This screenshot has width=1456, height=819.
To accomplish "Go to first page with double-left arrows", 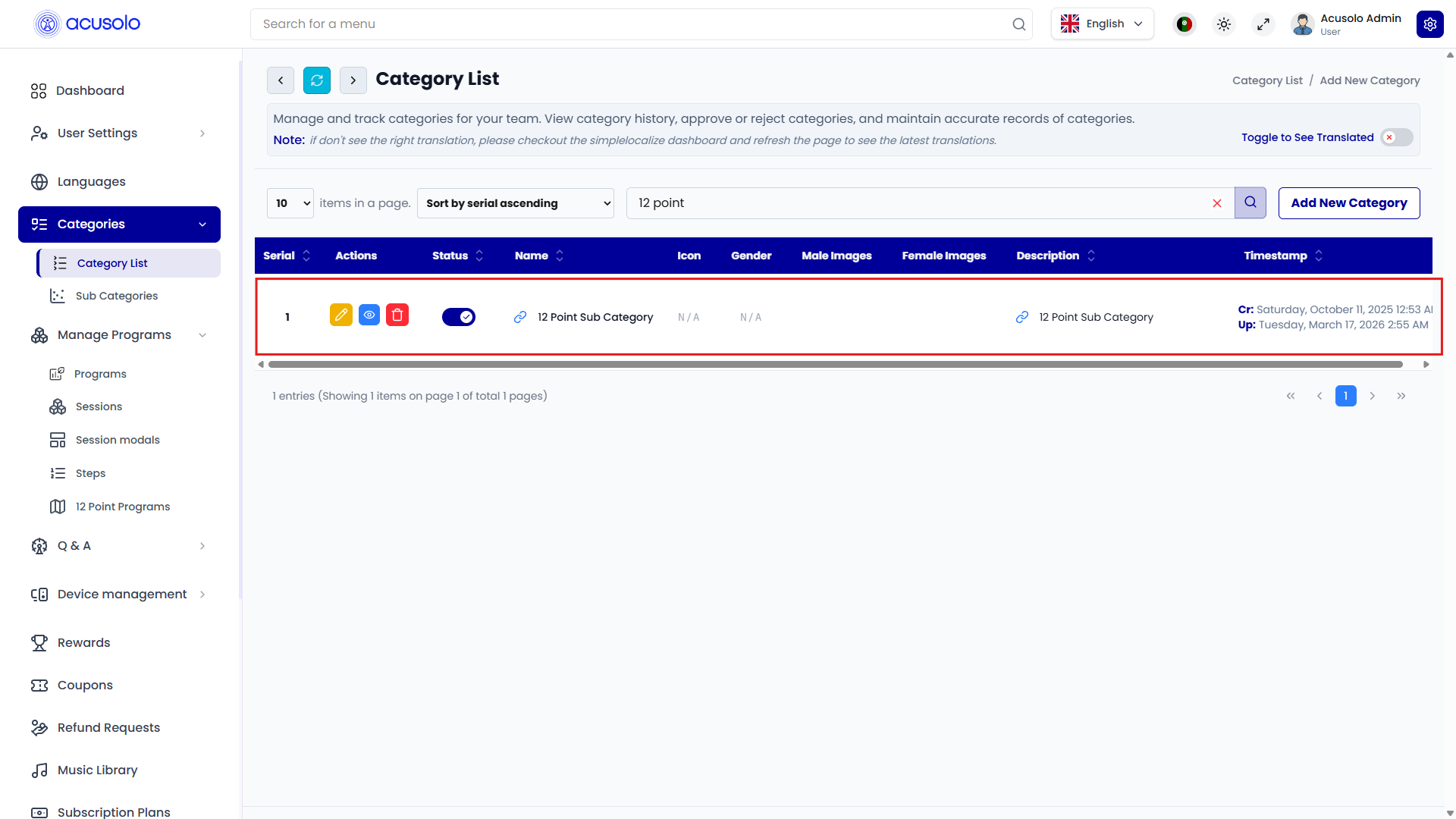I will click(1291, 396).
